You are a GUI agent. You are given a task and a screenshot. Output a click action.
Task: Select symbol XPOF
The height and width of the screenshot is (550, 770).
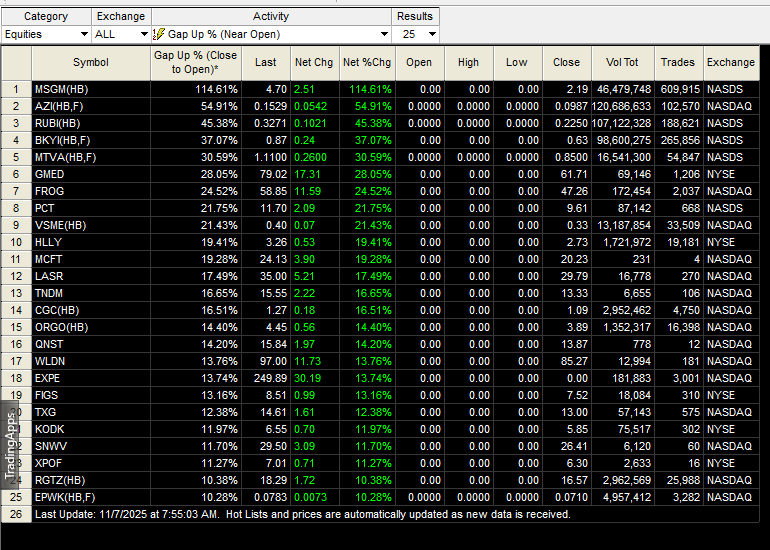49,464
